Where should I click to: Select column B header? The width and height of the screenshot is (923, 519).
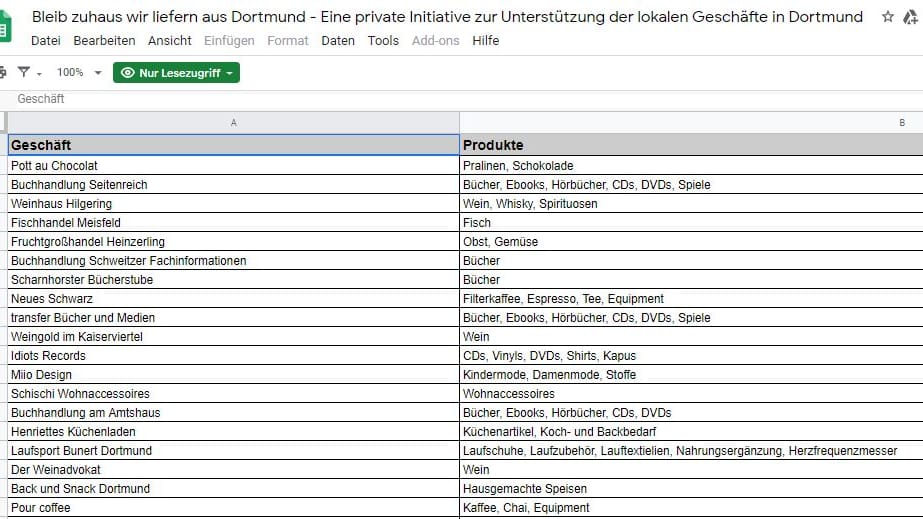(x=691, y=122)
